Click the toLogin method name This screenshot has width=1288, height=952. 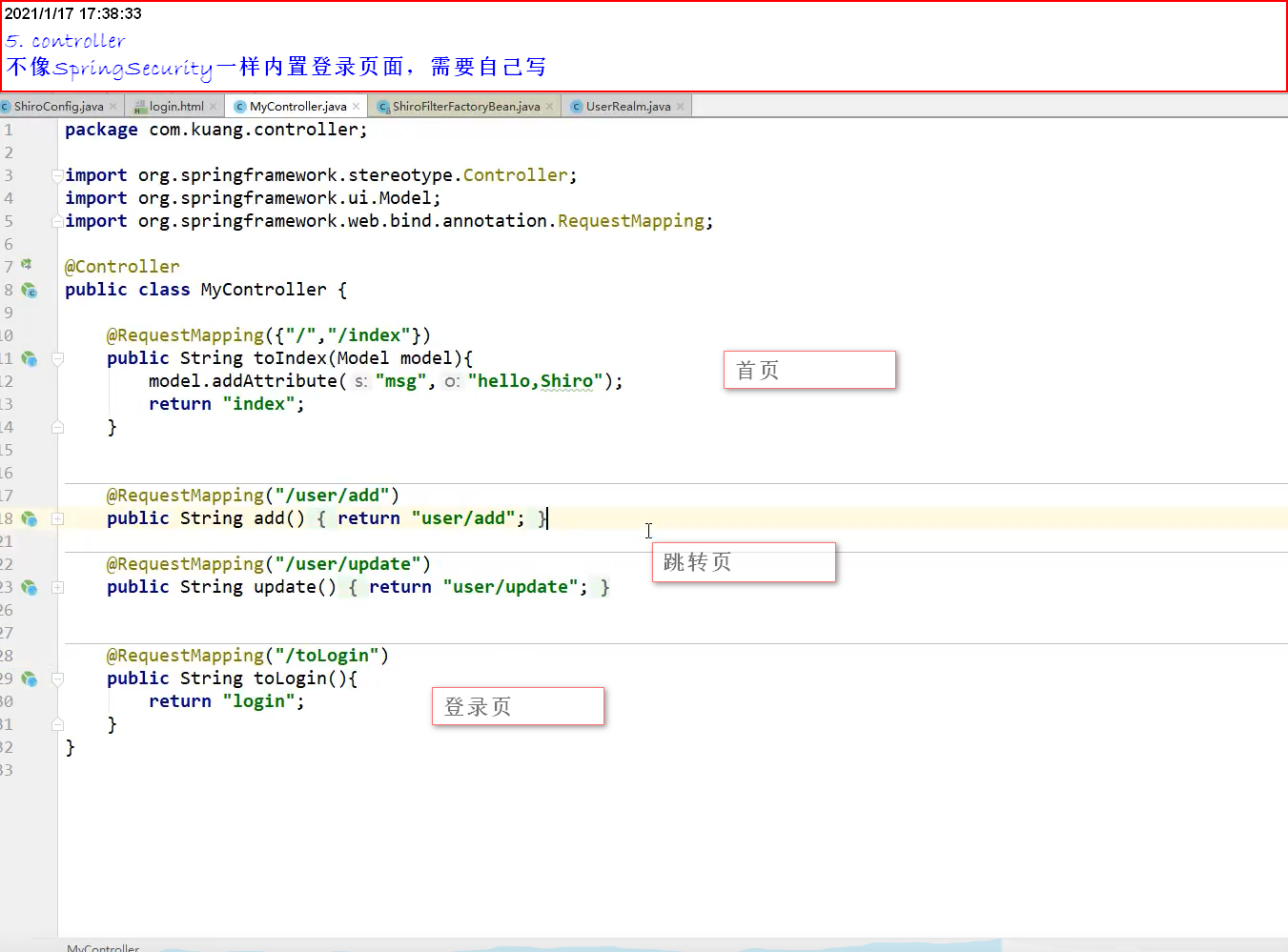pyautogui.click(x=290, y=679)
